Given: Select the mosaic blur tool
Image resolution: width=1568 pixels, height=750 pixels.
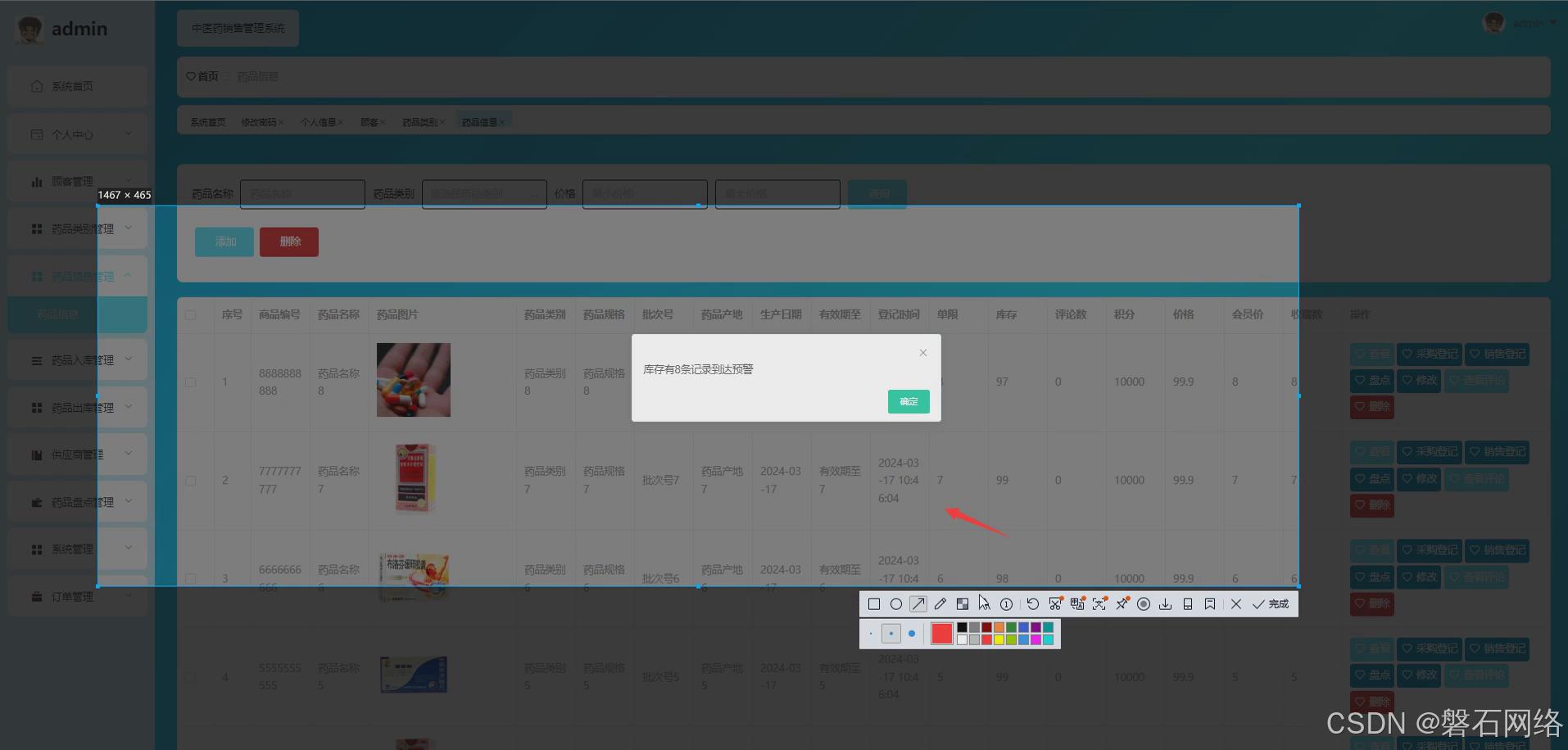Looking at the screenshot, I should click(963, 604).
